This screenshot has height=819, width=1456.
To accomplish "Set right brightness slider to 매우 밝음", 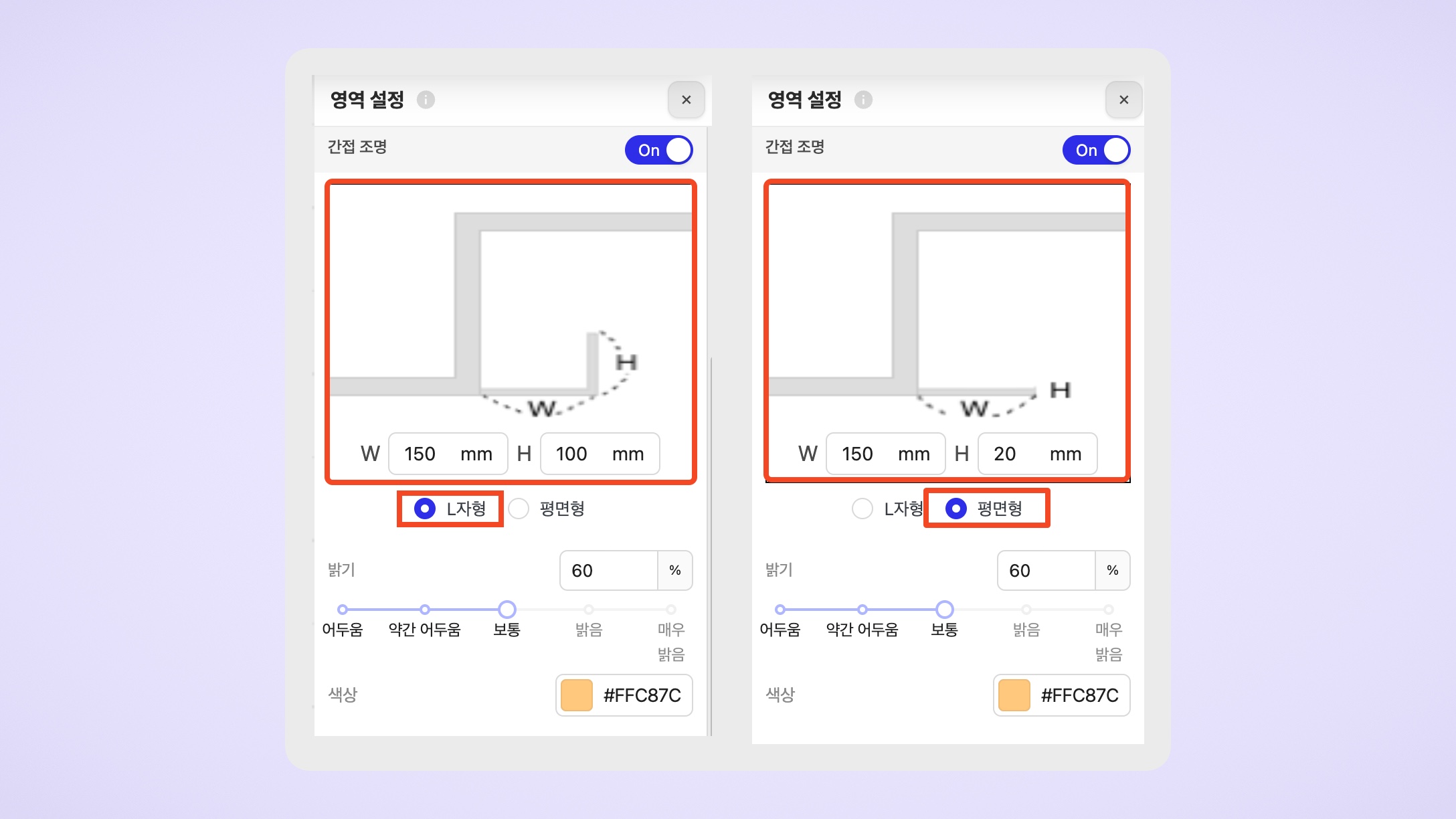I will click(1109, 610).
